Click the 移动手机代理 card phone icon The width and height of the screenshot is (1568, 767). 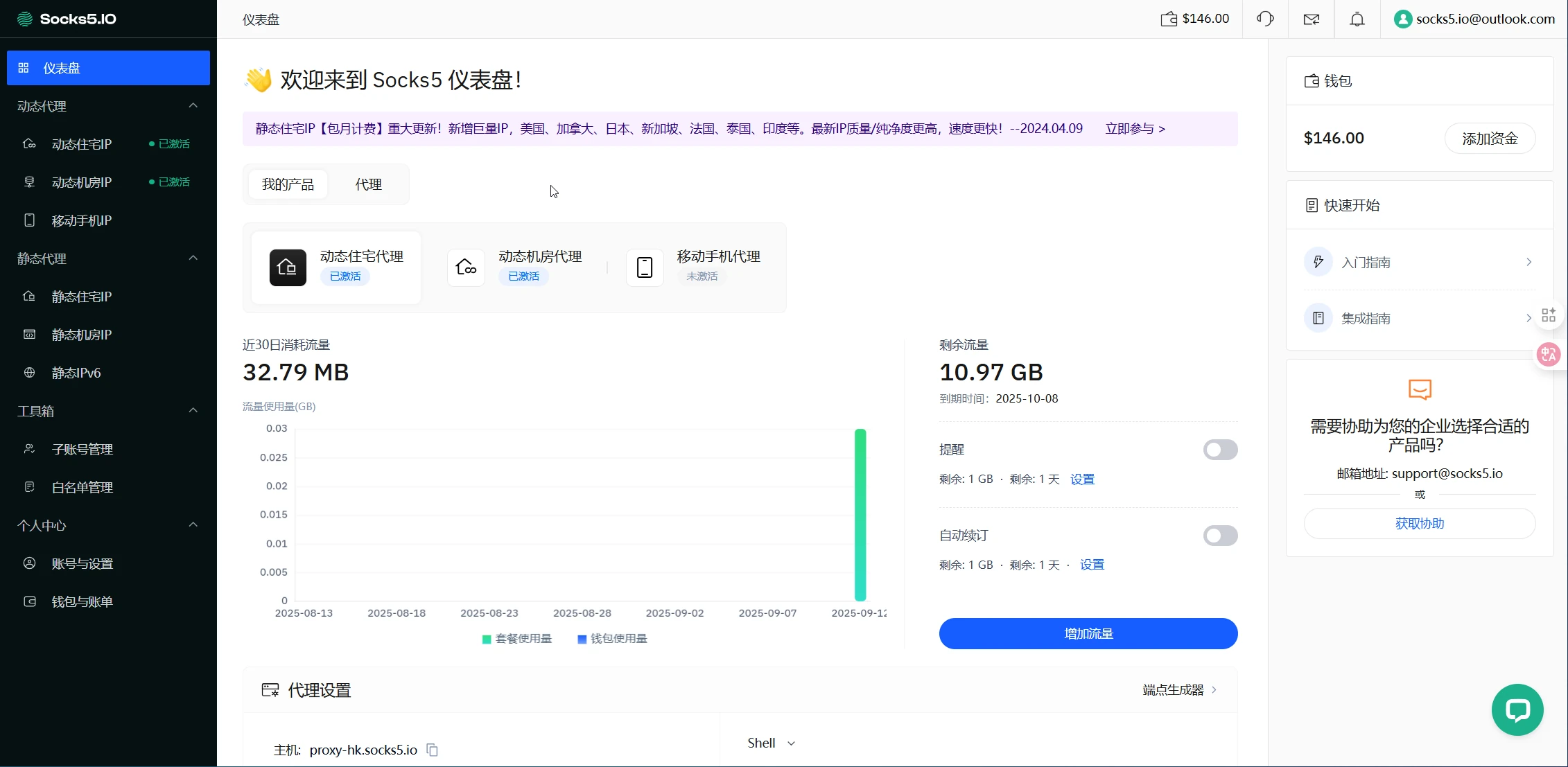click(645, 267)
